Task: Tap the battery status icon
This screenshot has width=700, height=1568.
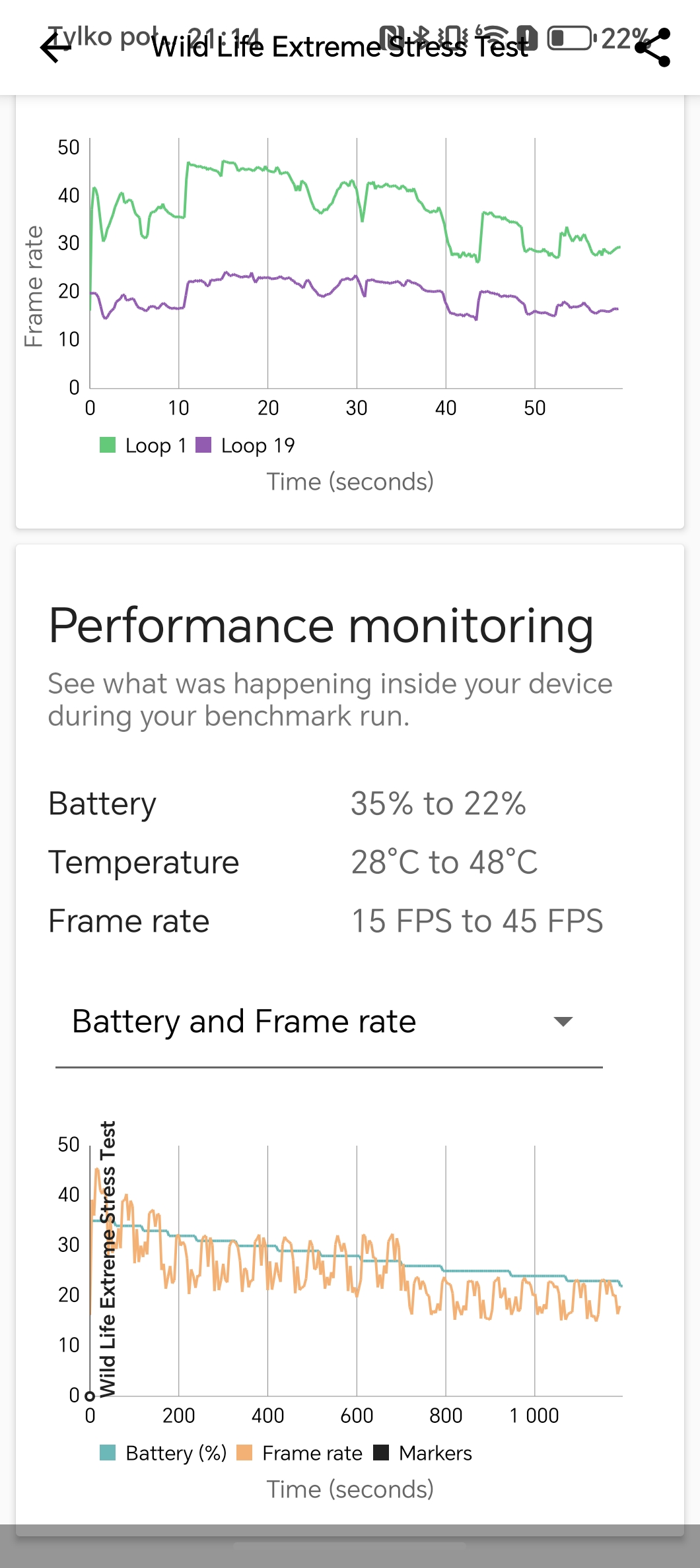Action: [x=571, y=38]
